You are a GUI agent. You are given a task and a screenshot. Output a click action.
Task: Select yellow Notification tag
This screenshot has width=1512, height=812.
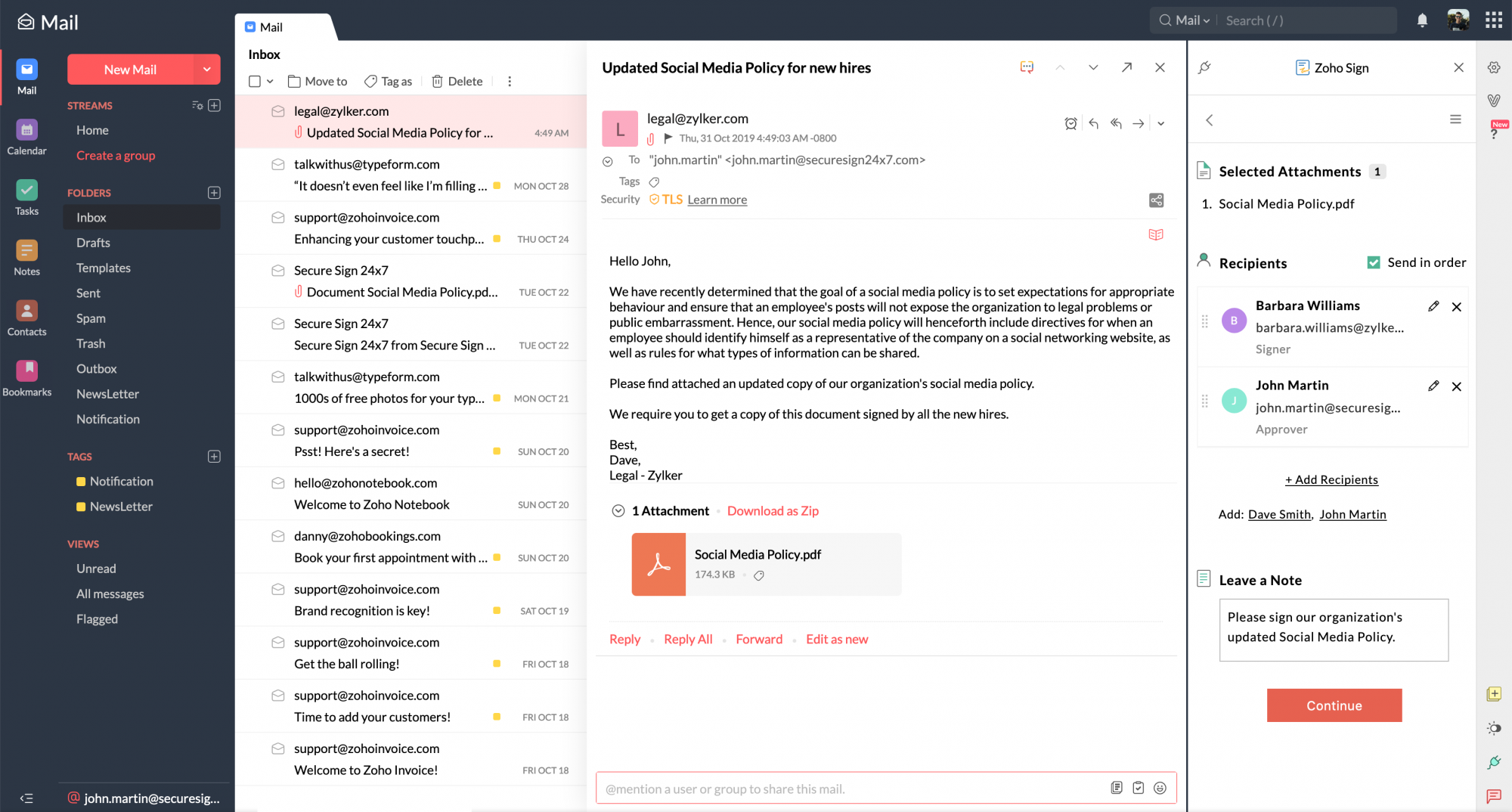(x=114, y=482)
